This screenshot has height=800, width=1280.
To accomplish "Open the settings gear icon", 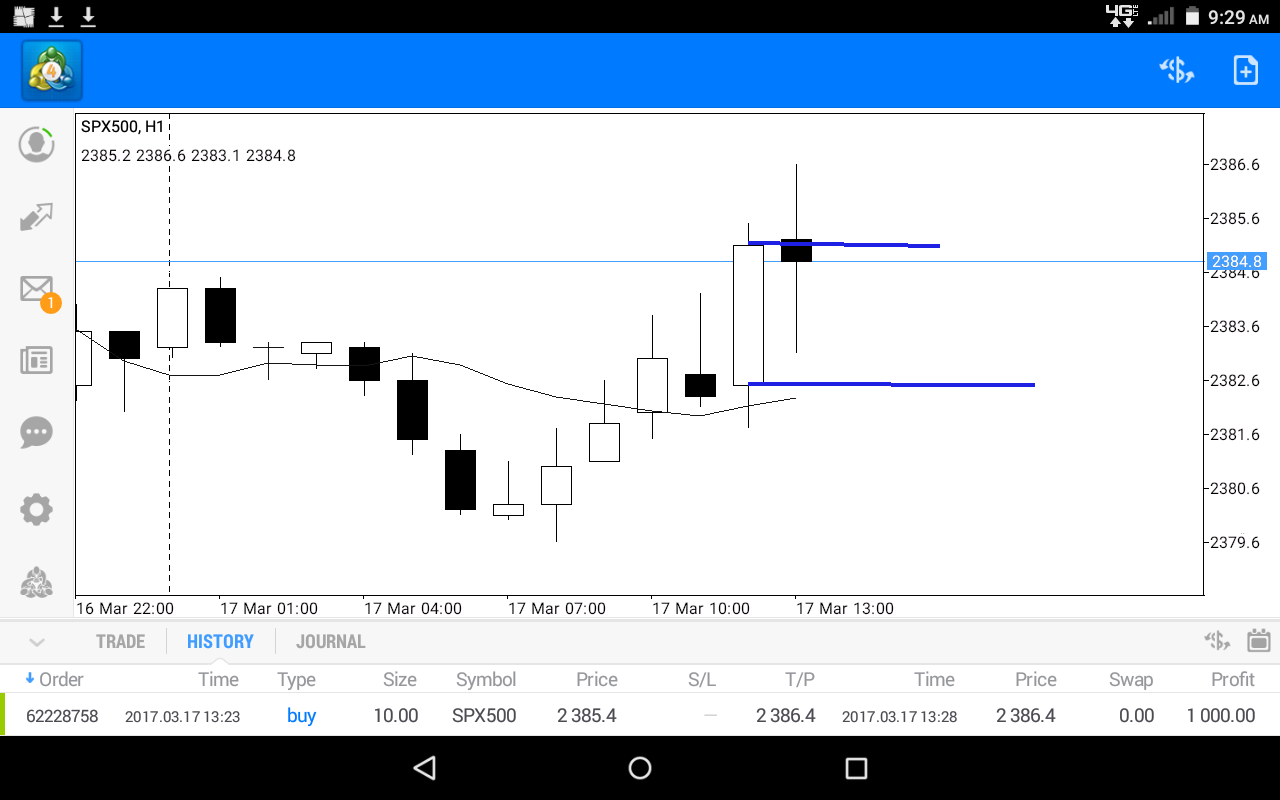I will tap(37, 509).
